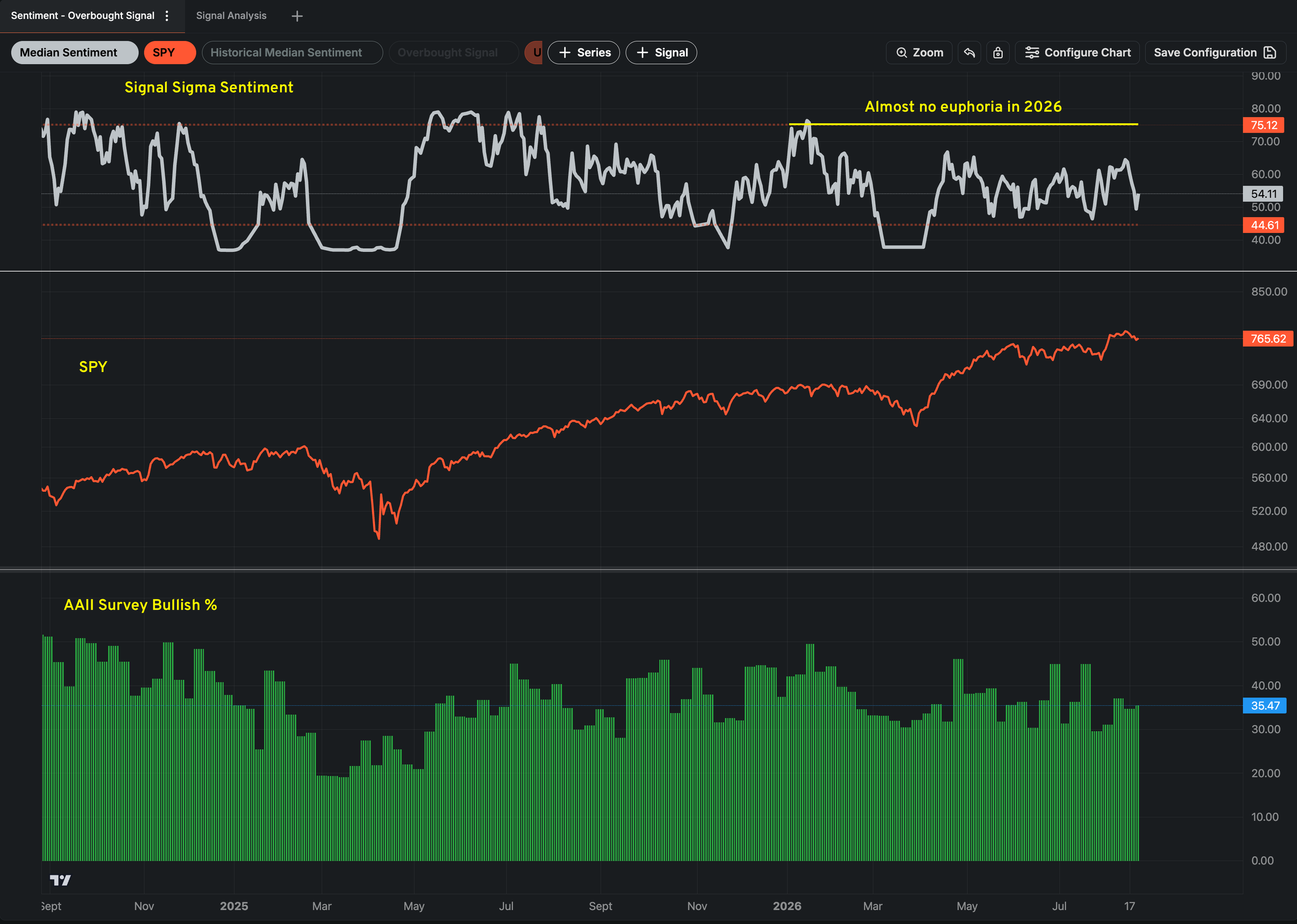
Task: Add a new tab with plus icon
Action: 297,16
